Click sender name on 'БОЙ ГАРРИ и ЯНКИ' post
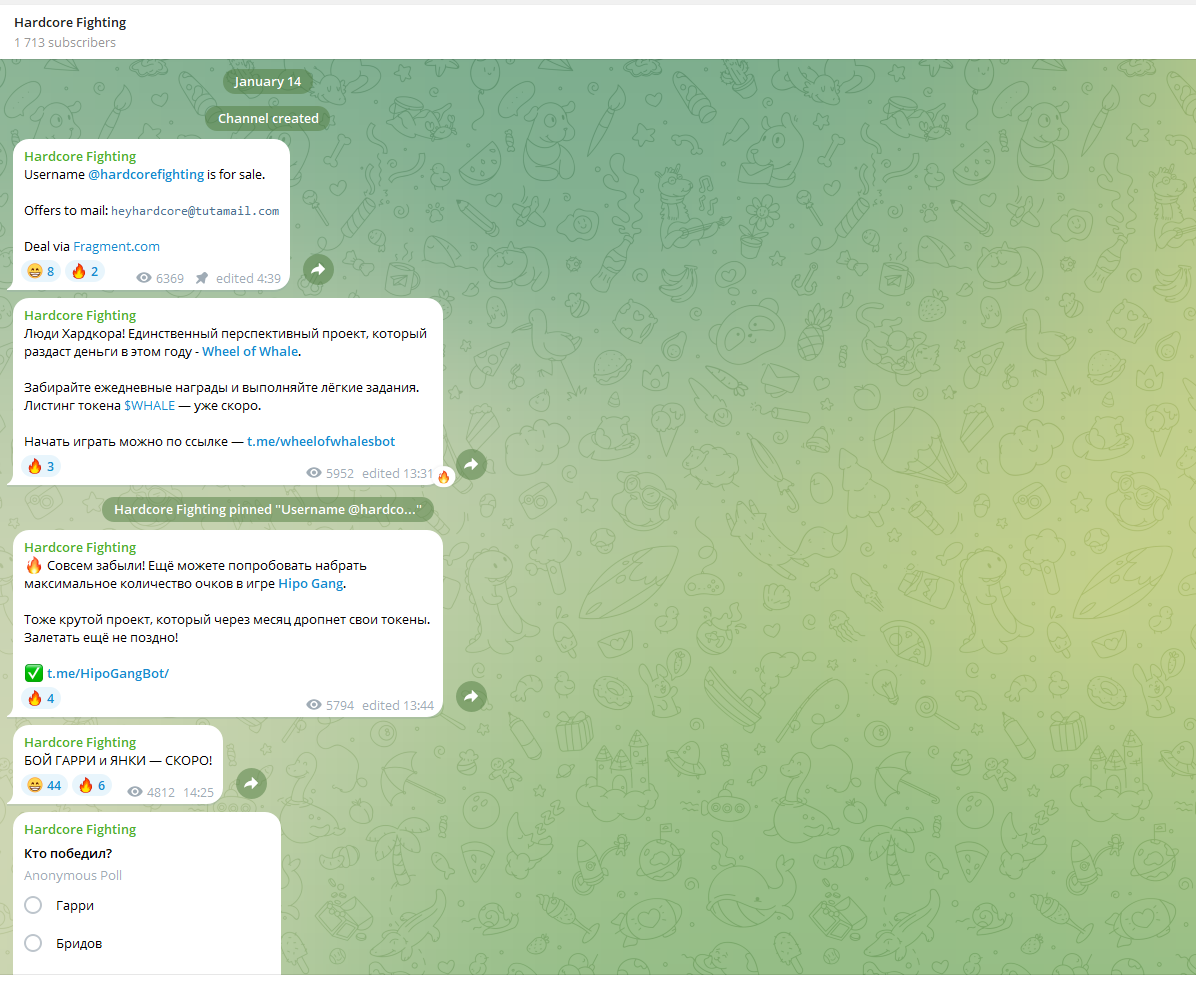The height and width of the screenshot is (987, 1196). pos(80,742)
